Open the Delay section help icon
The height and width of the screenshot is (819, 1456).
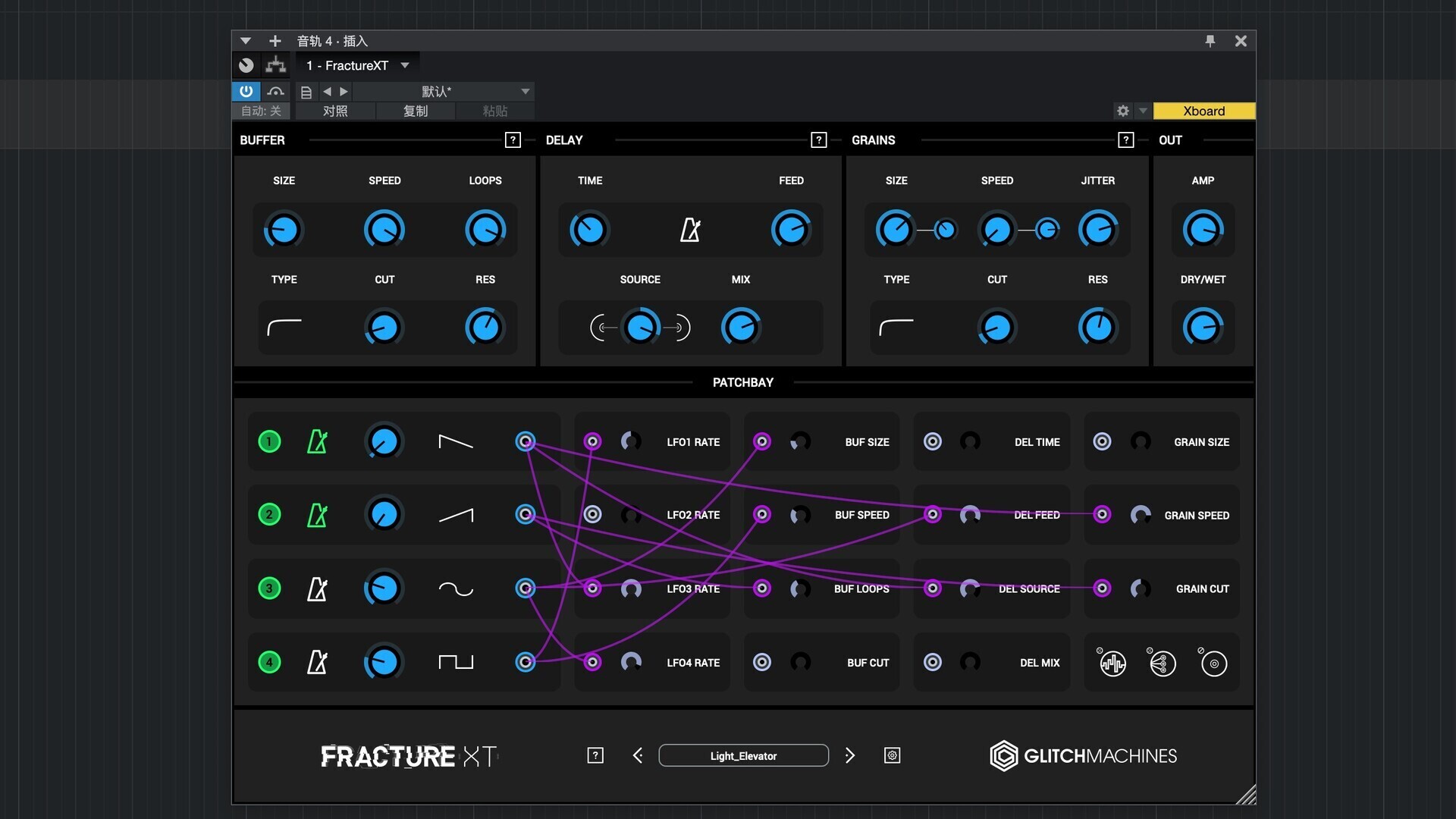[x=818, y=140]
